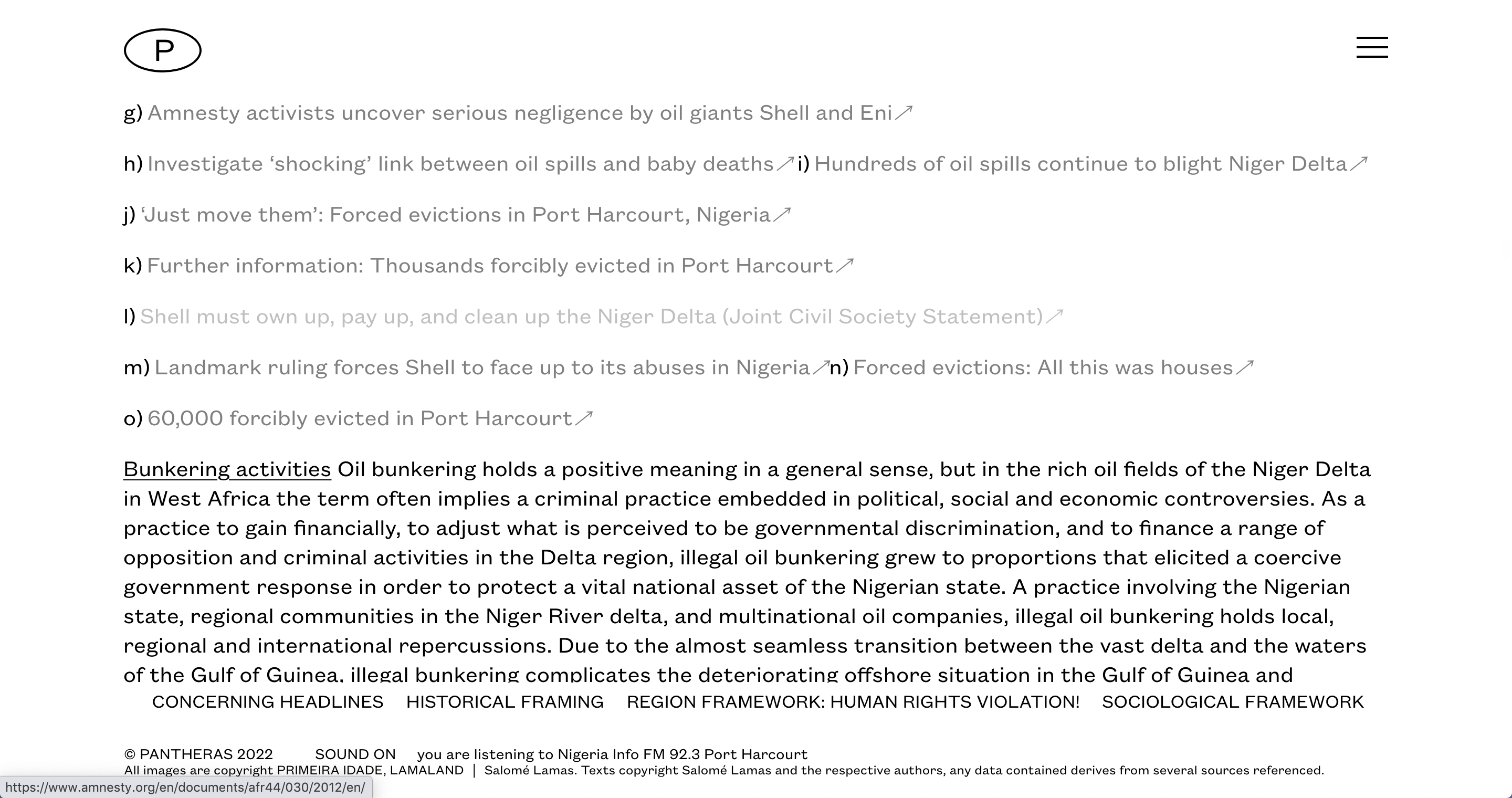Click arrow icon after 60,000 forcibly evicted
The width and height of the screenshot is (1512, 798).
tap(583, 418)
